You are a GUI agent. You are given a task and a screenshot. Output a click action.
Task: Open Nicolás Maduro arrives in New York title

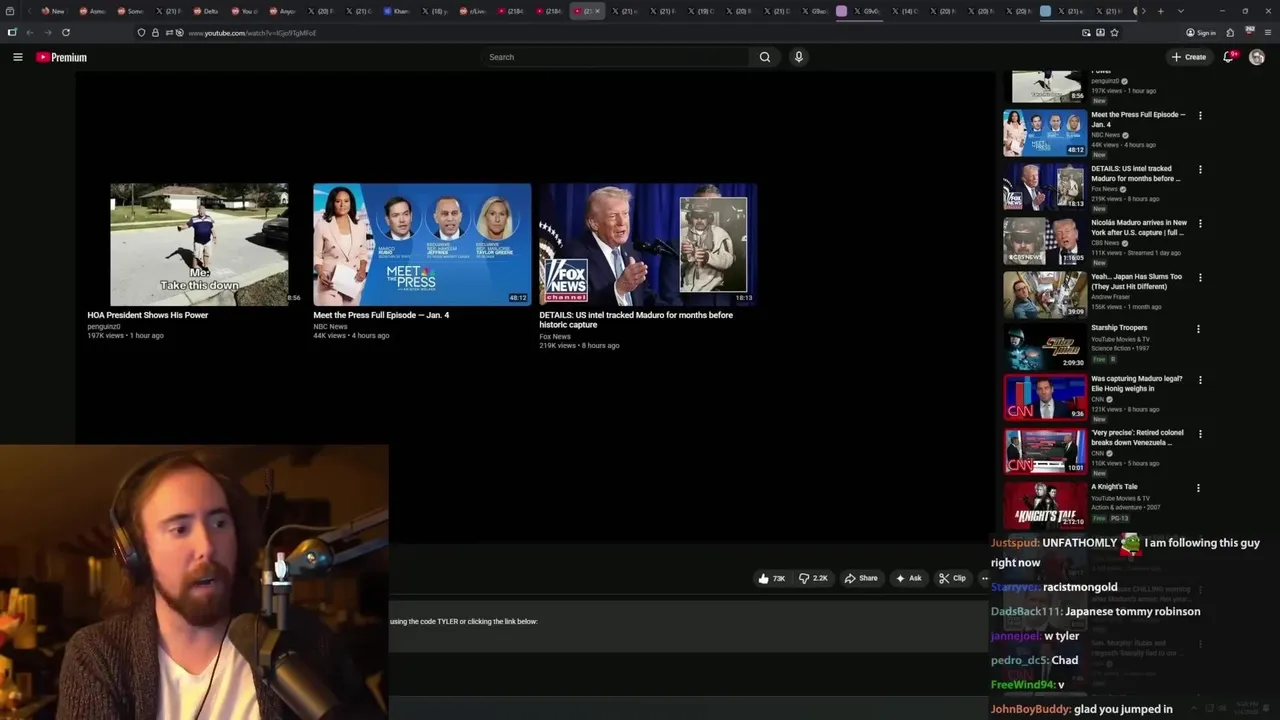coord(1139,228)
